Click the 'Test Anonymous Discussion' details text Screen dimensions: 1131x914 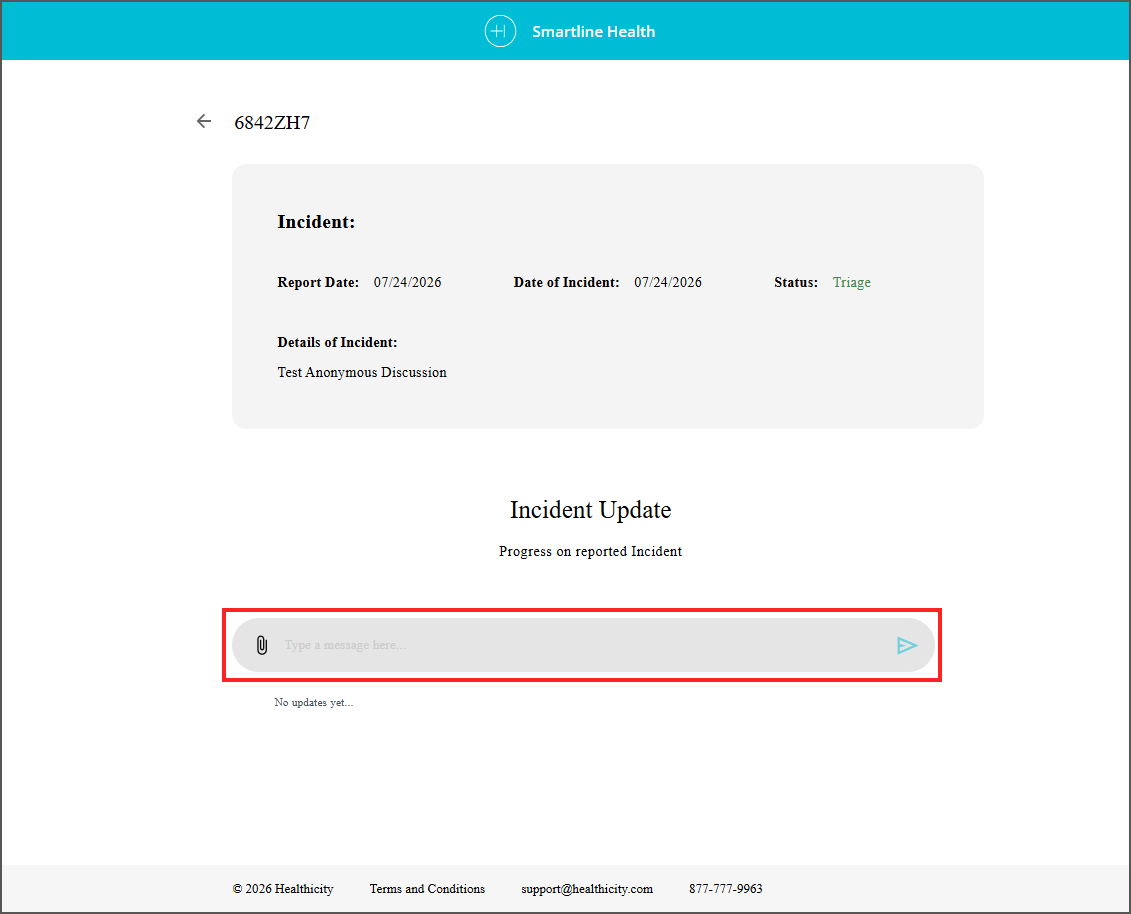pos(362,372)
